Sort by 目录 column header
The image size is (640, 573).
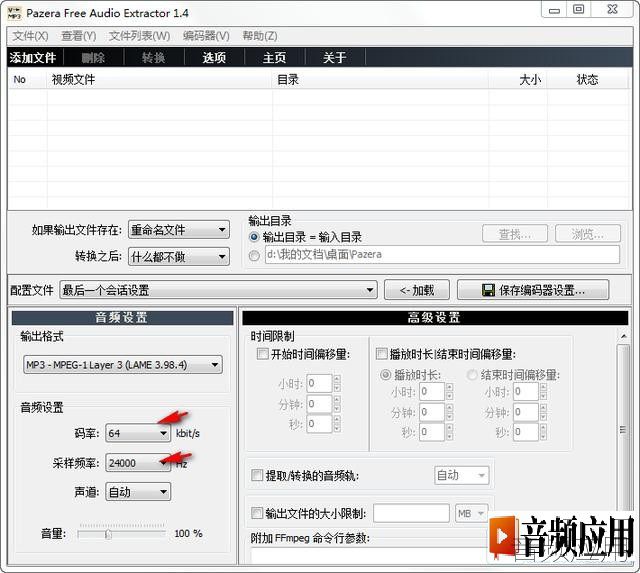(380, 80)
